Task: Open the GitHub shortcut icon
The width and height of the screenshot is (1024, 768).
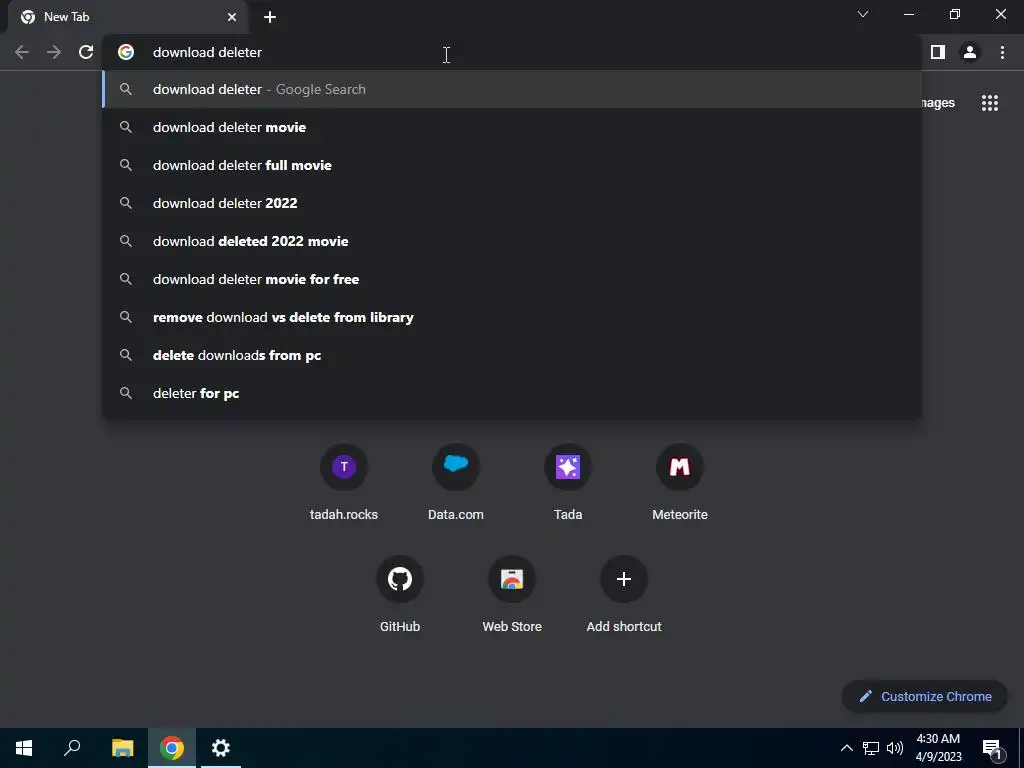Action: point(400,579)
